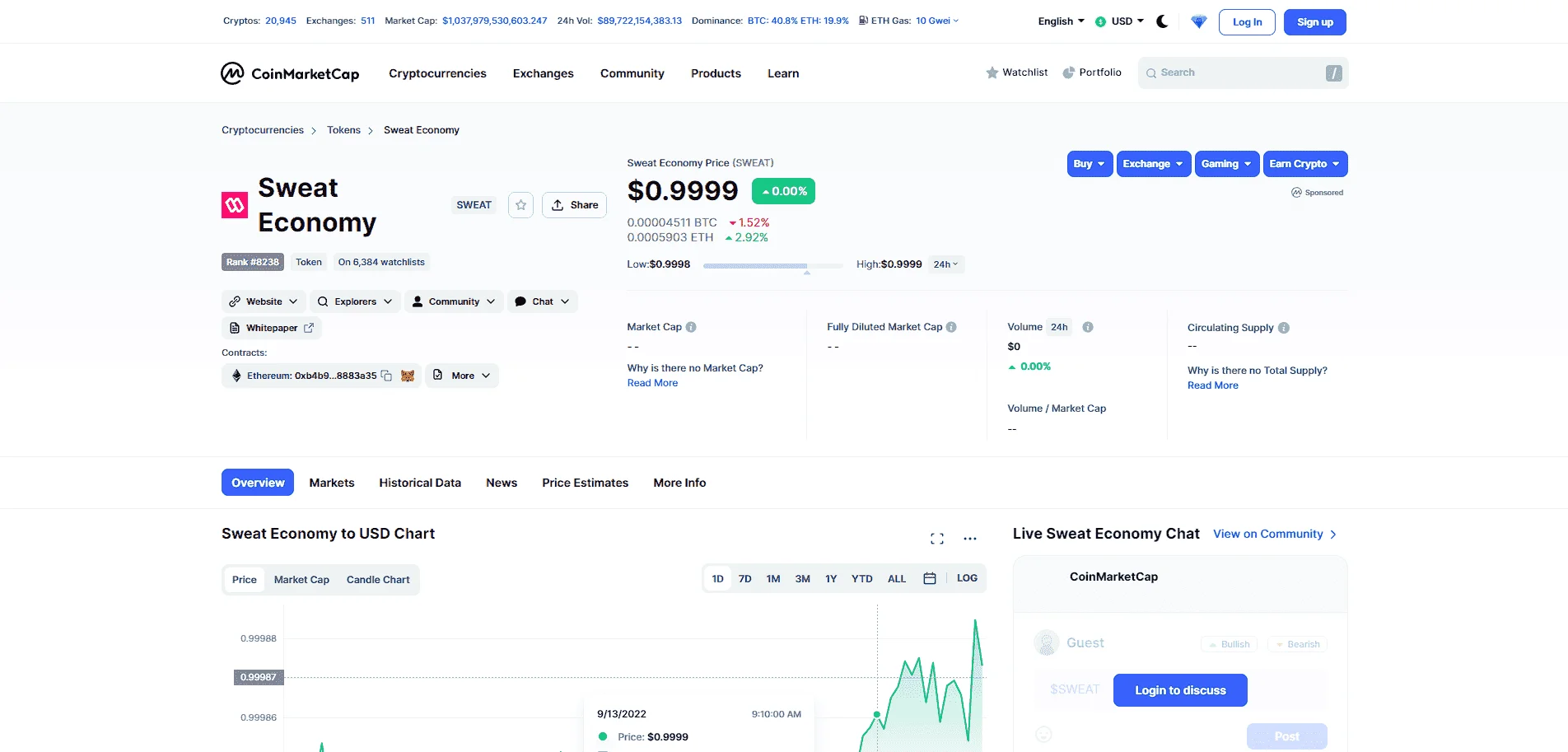Open the Gaming dropdown button
Screen dimensions: 1568x752
(1227, 164)
